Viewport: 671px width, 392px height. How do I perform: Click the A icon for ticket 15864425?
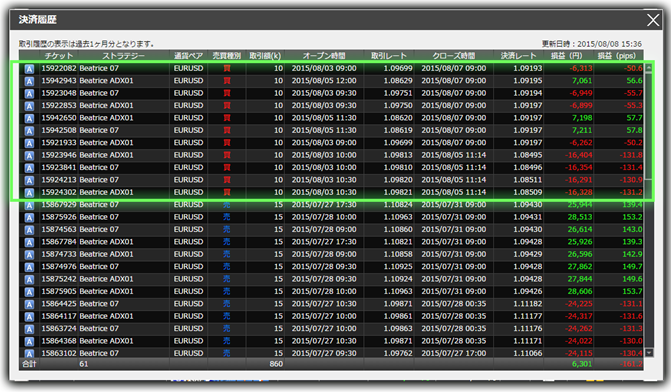[29, 304]
